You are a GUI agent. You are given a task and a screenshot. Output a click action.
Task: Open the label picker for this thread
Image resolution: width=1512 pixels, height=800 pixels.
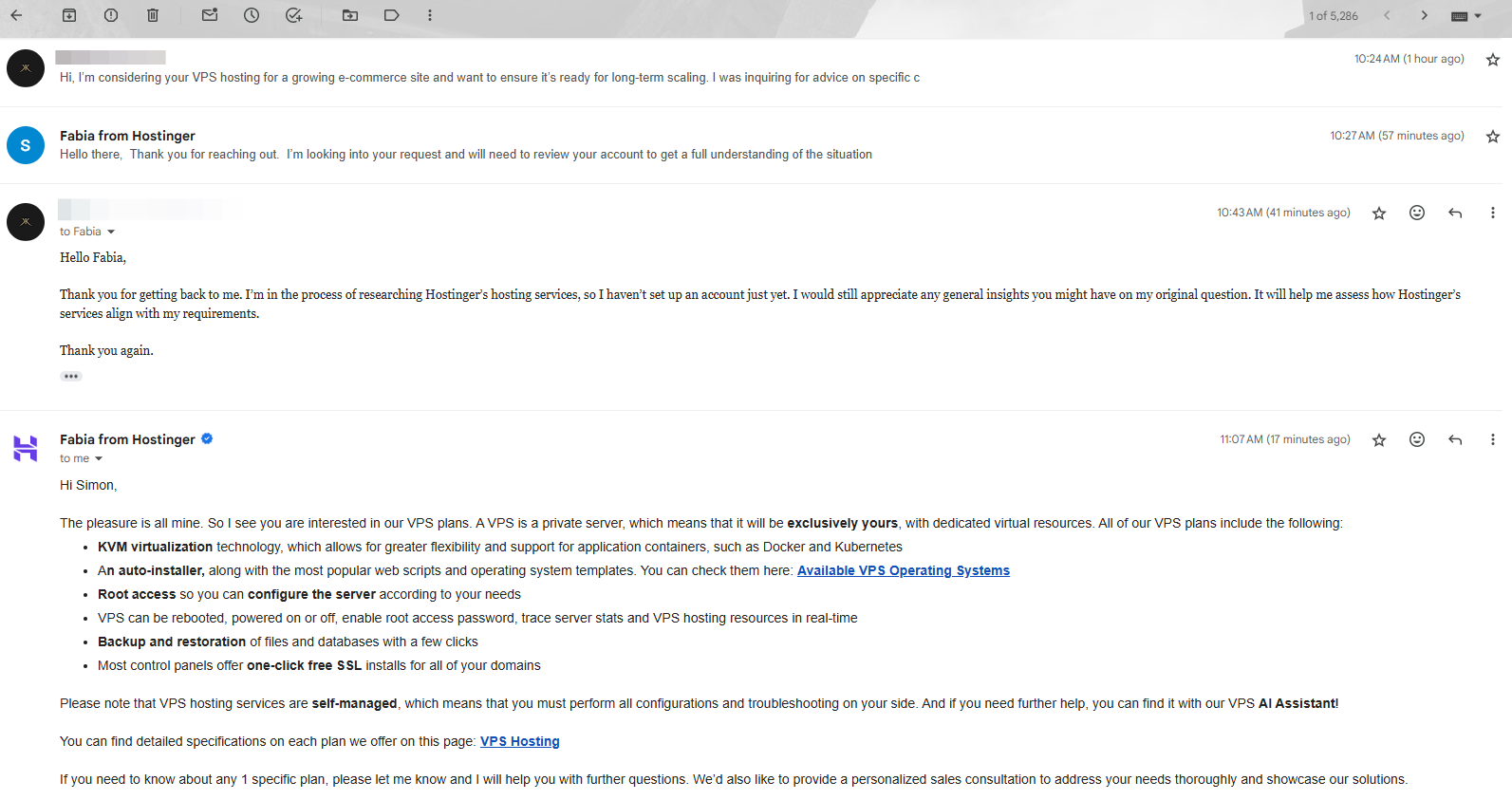pyautogui.click(x=391, y=15)
